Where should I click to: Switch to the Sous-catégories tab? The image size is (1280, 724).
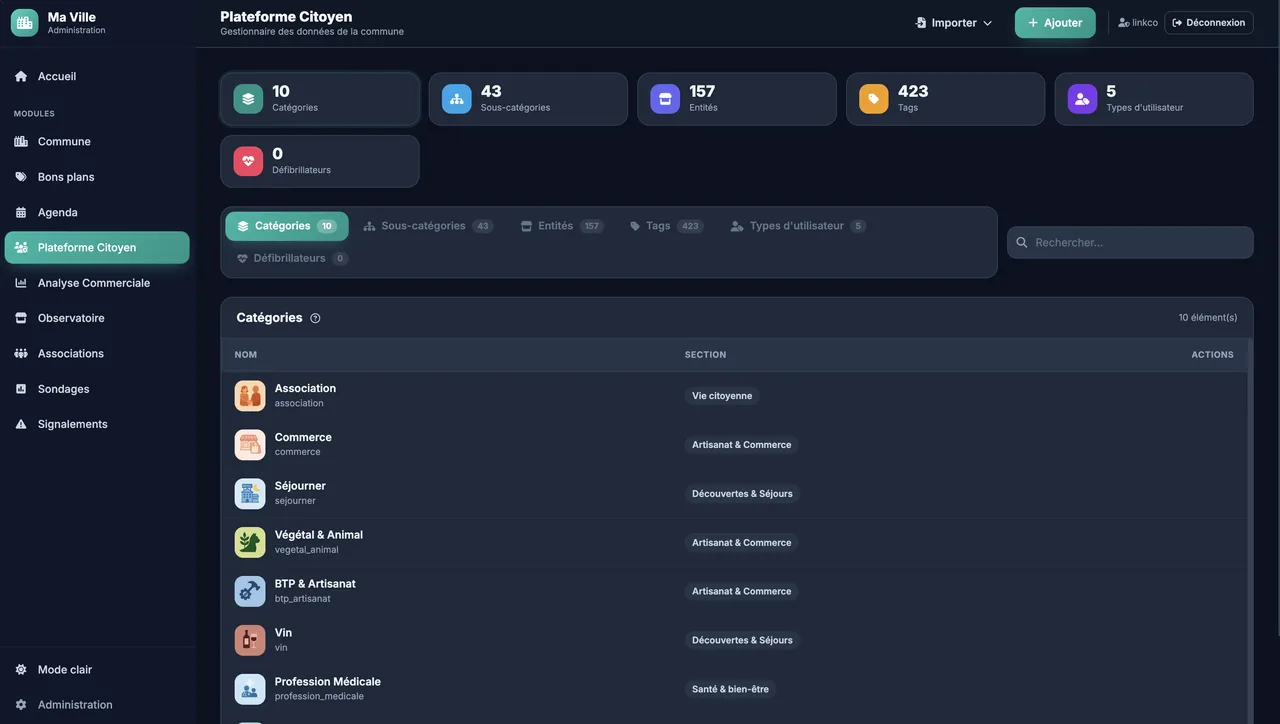(428, 226)
